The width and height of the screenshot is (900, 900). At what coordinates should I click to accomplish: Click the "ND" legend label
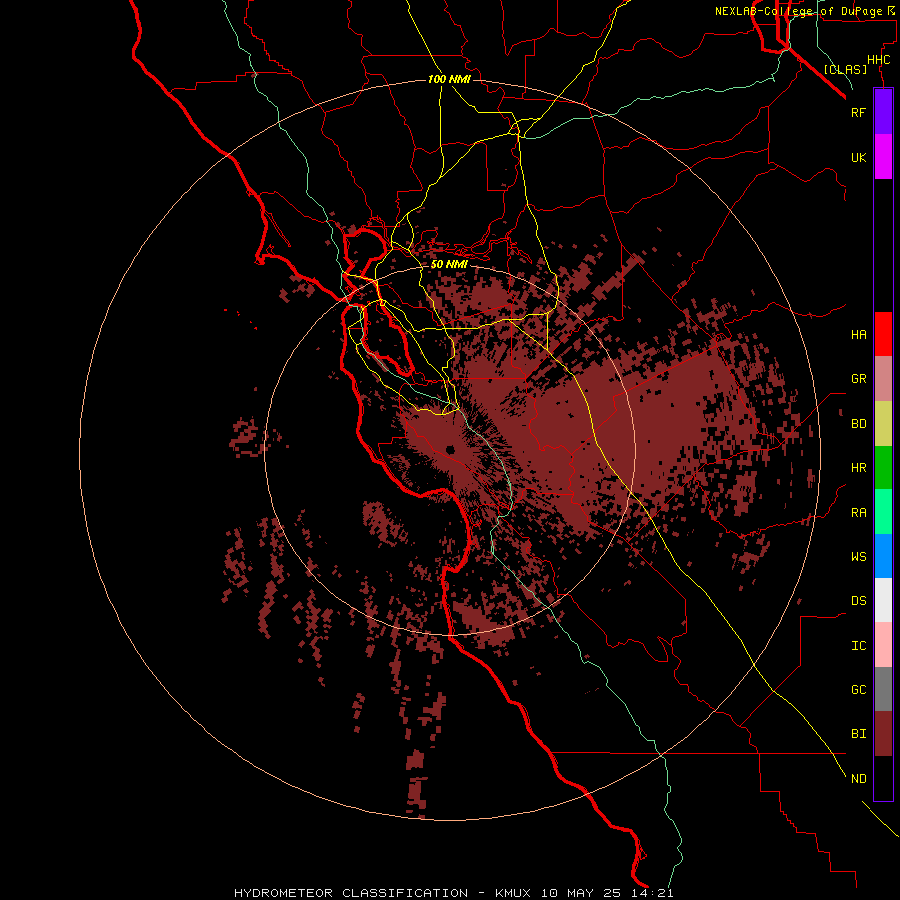point(858,778)
